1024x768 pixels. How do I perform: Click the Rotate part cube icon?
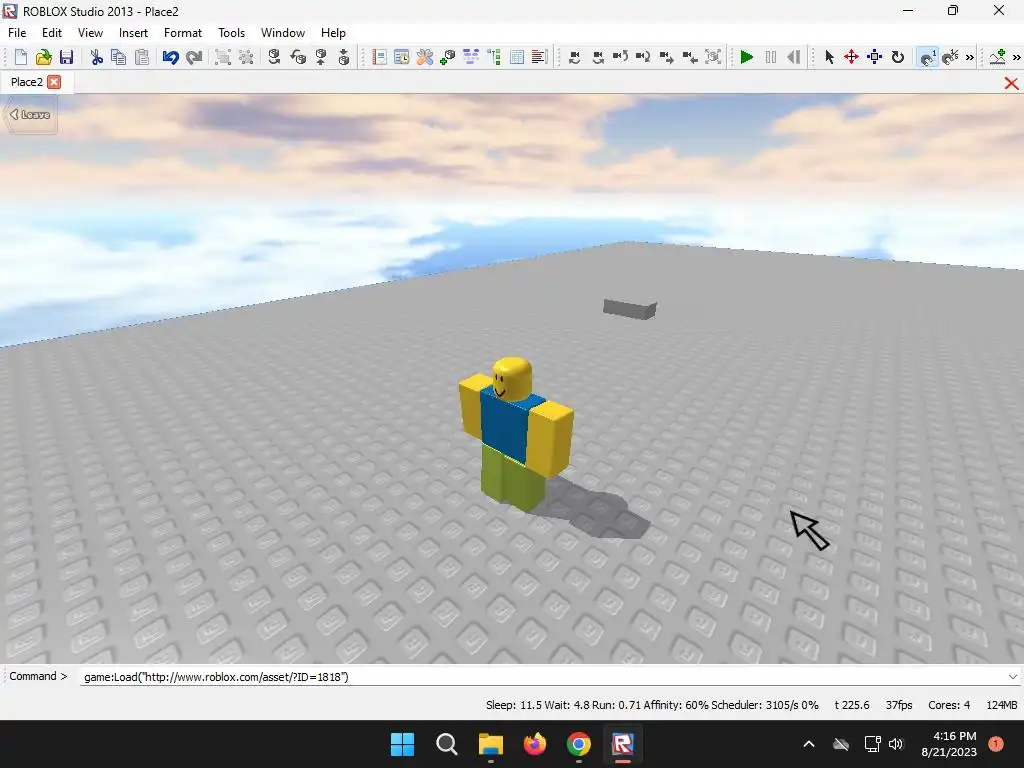[x=274, y=57]
